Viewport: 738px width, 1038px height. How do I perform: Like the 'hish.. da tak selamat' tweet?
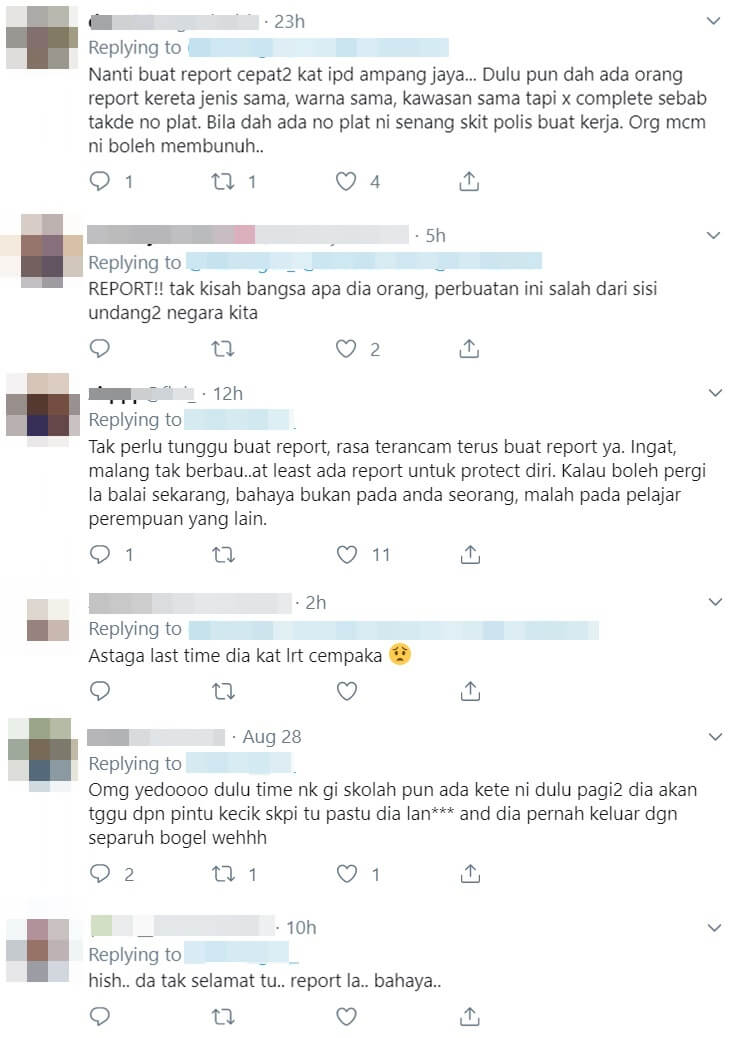(x=346, y=1016)
